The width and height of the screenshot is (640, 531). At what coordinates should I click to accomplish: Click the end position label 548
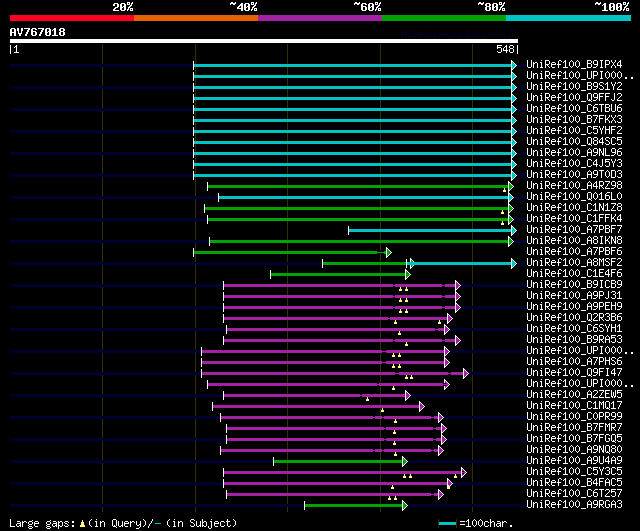(x=505, y=49)
